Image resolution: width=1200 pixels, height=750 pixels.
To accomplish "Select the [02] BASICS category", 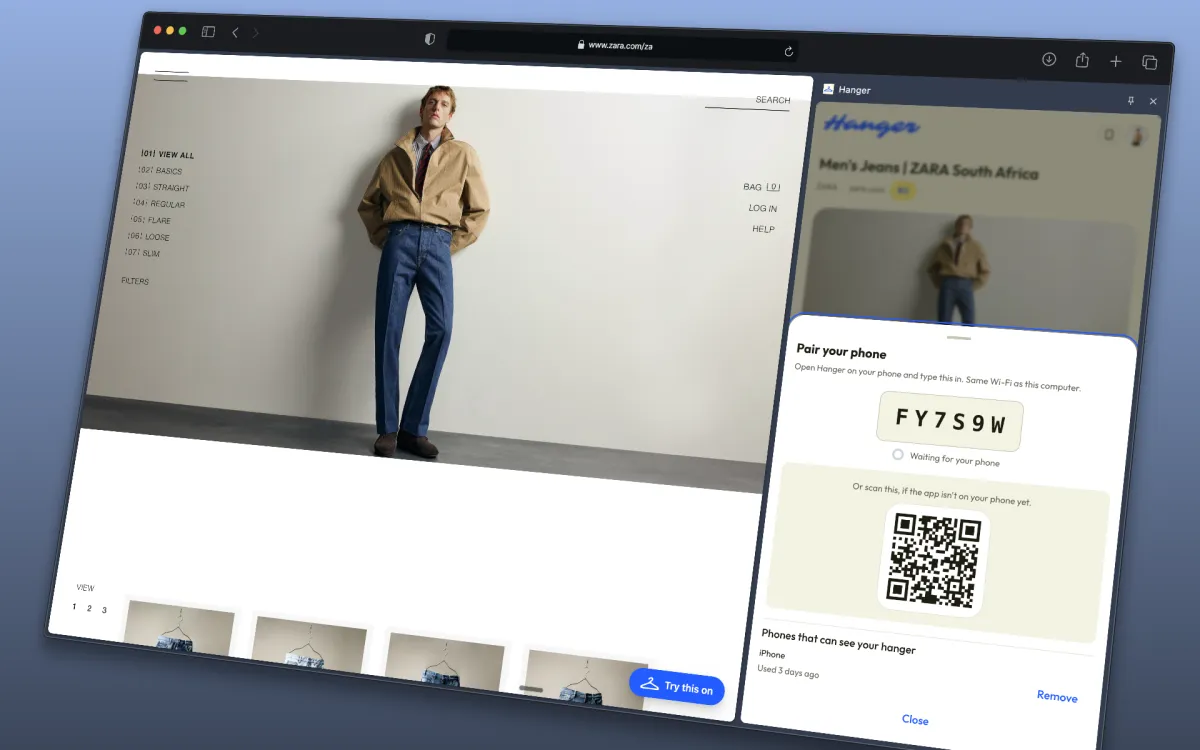I will point(160,171).
